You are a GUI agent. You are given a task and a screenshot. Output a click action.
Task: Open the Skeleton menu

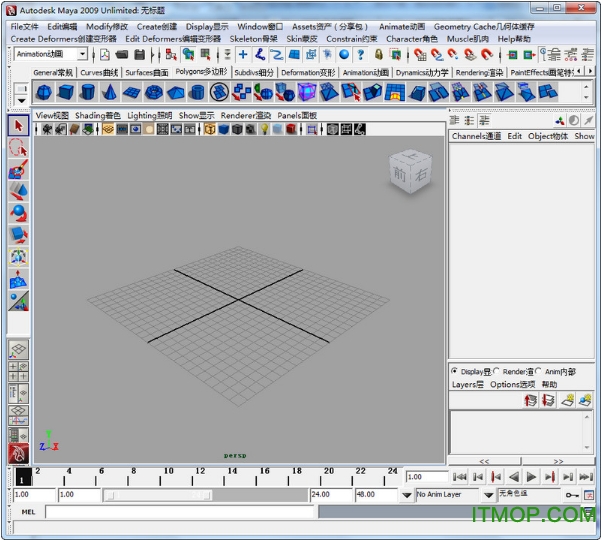253,39
